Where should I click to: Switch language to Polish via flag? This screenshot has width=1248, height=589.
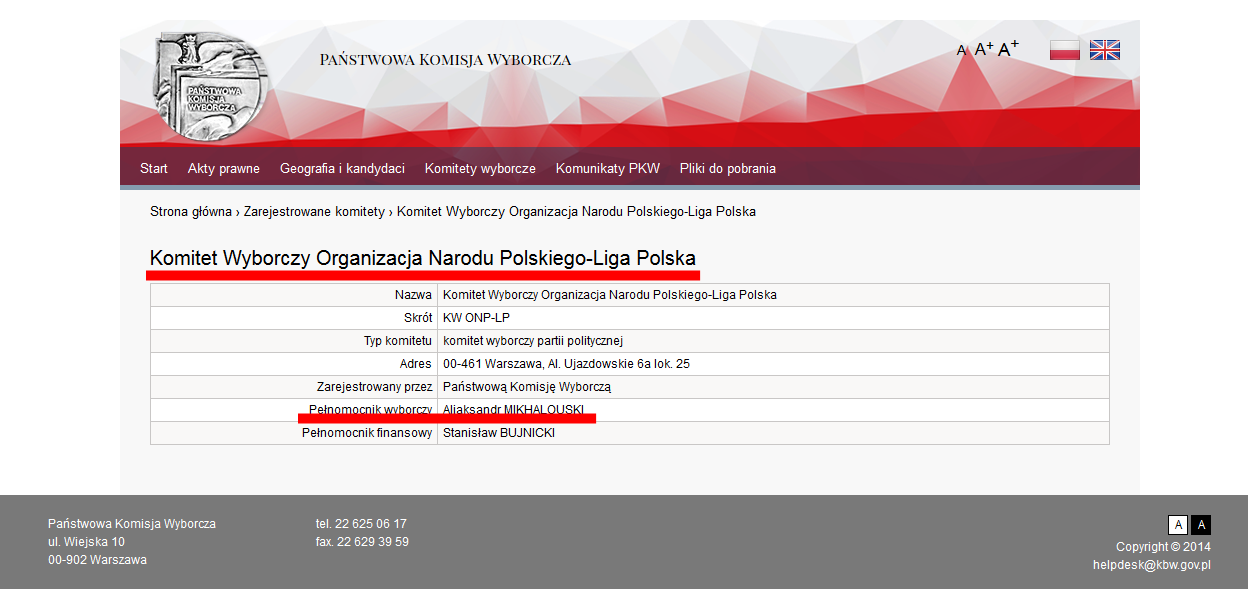tap(1065, 50)
